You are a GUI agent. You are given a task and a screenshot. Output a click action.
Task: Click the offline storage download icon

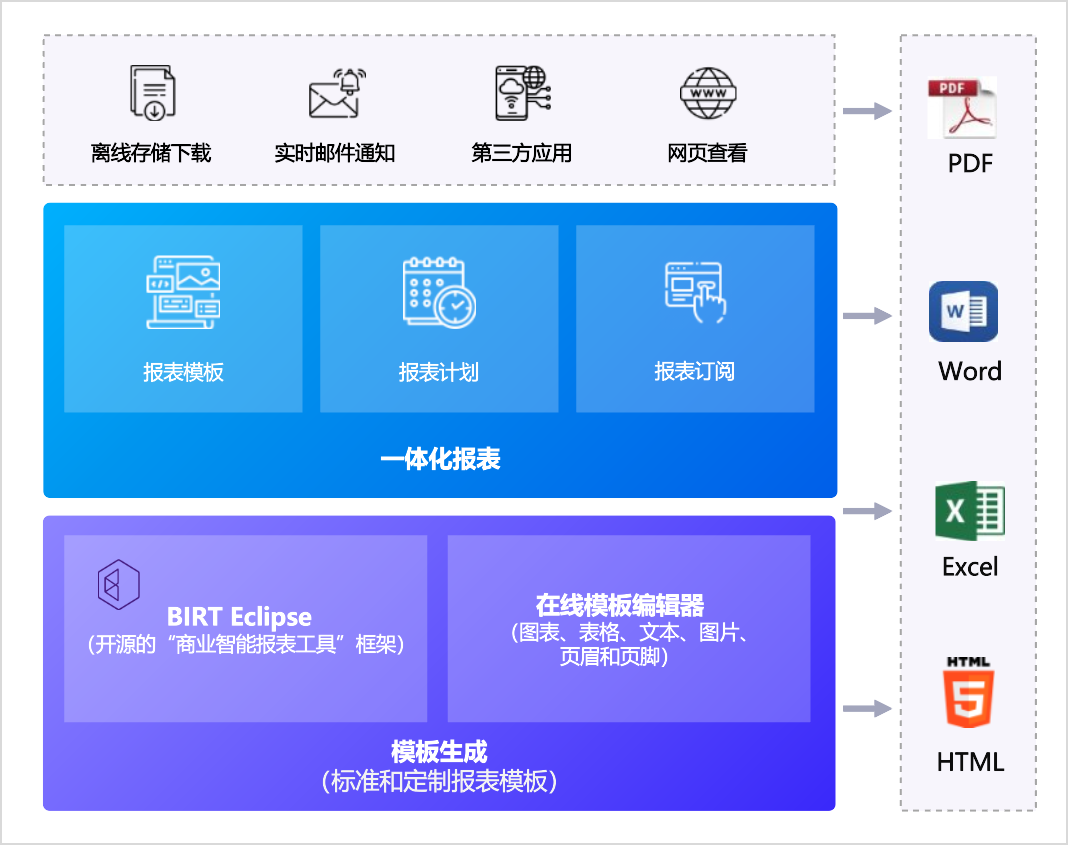[153, 94]
